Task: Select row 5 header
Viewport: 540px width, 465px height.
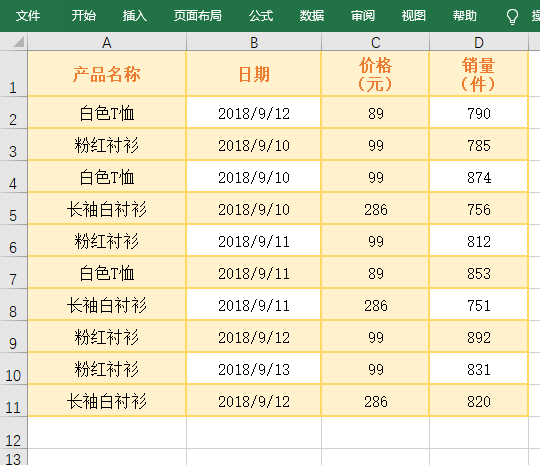Action: click(13, 209)
